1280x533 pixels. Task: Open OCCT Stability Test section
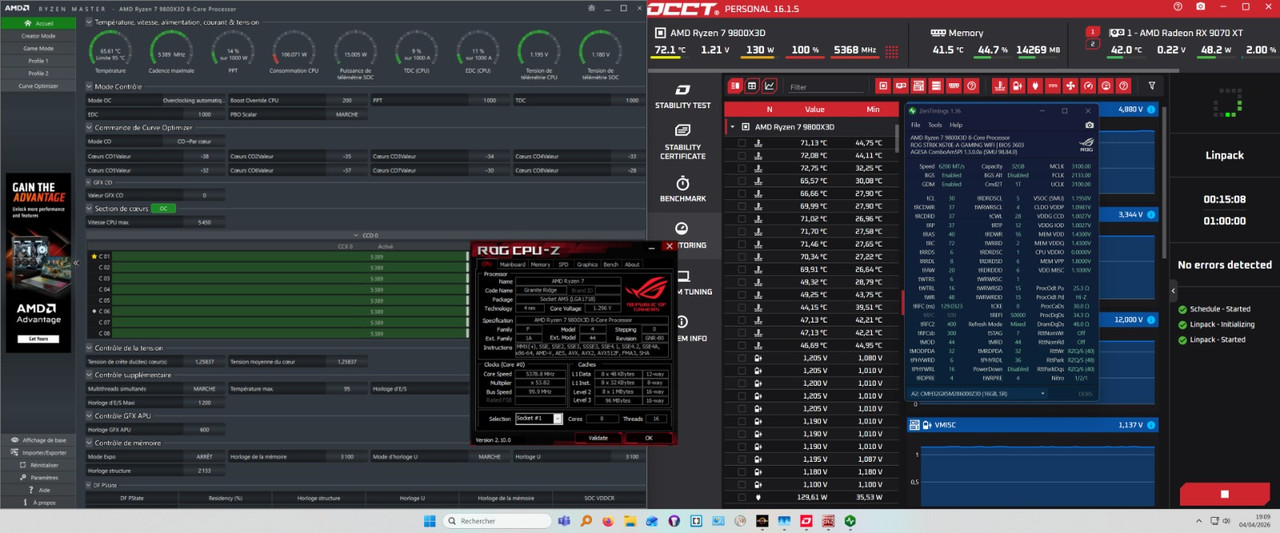[x=682, y=96]
